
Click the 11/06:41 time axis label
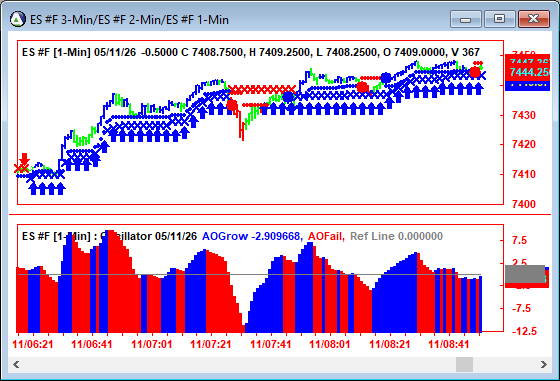point(92,344)
